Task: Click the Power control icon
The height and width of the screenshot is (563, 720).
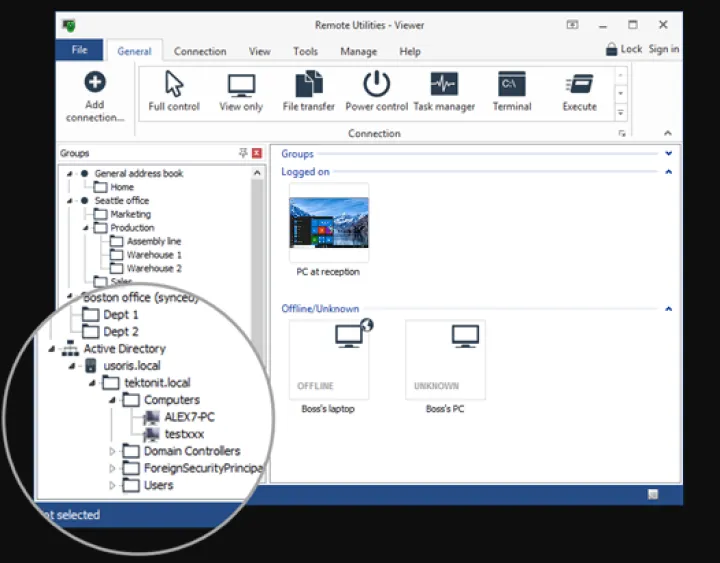Action: click(377, 85)
